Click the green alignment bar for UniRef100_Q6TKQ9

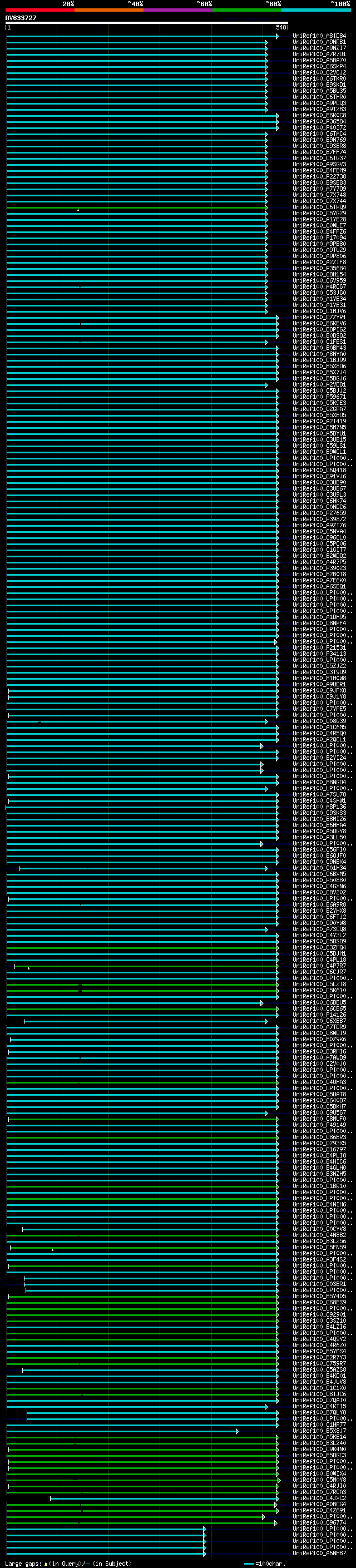click(137, 207)
